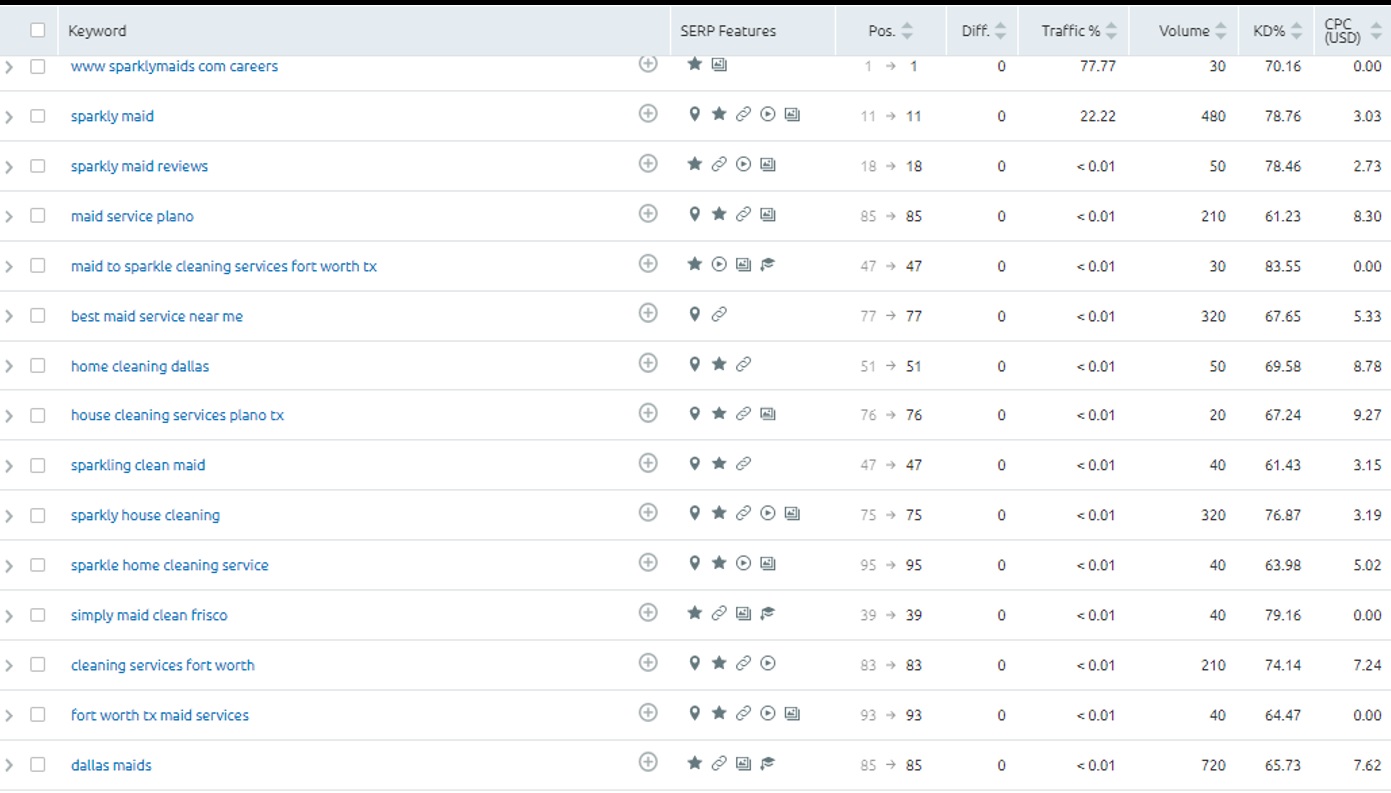1391x793 pixels.
Task: Open keyword link 'cleaning services fort worth'
Action: 163,665
